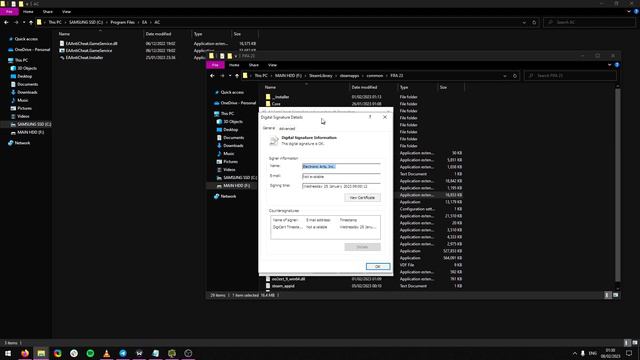The height and width of the screenshot is (360, 640).
Task: Close the Digital Signature Details dialog
Action: (x=384, y=117)
